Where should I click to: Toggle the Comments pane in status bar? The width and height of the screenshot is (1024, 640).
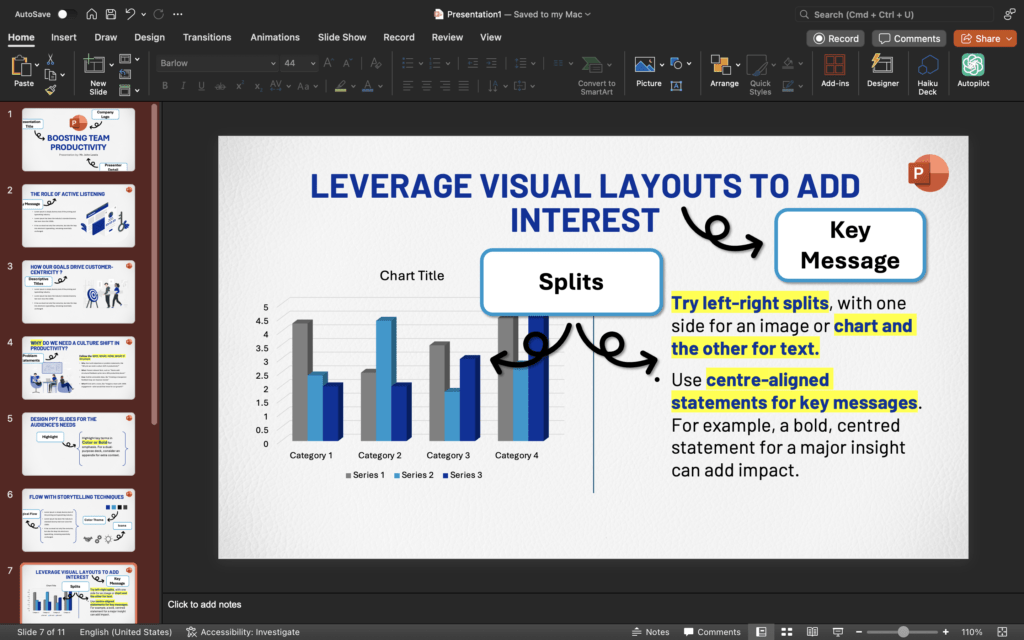711,632
